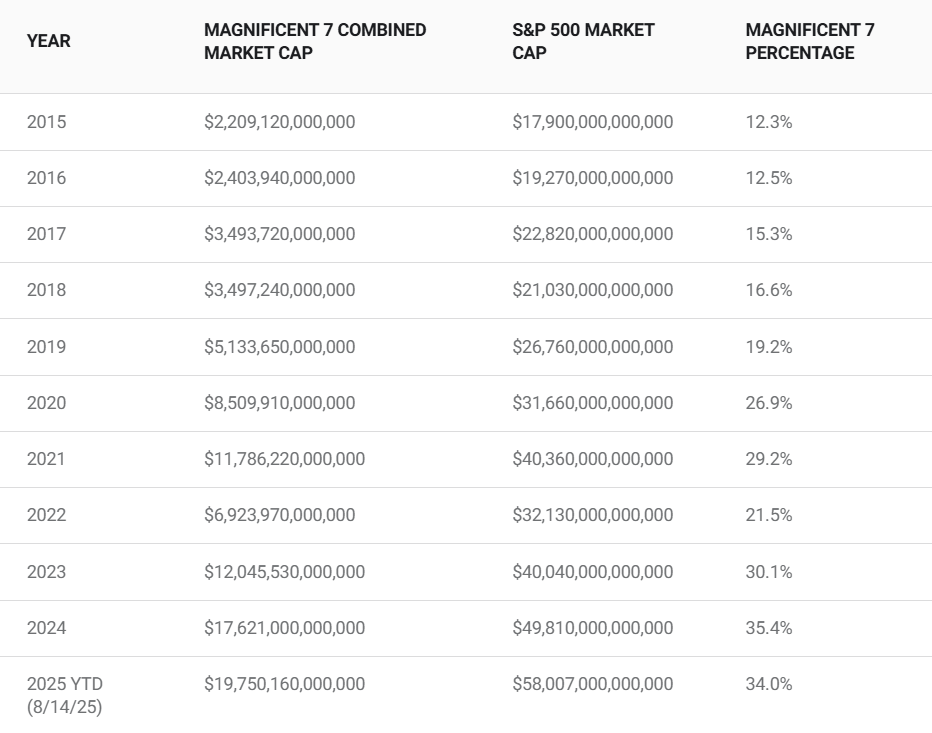Select the 21.5% percentage cell

(x=769, y=514)
